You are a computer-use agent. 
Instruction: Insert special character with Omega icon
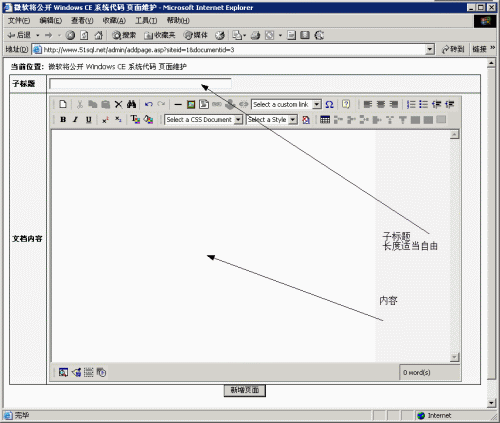pos(329,104)
